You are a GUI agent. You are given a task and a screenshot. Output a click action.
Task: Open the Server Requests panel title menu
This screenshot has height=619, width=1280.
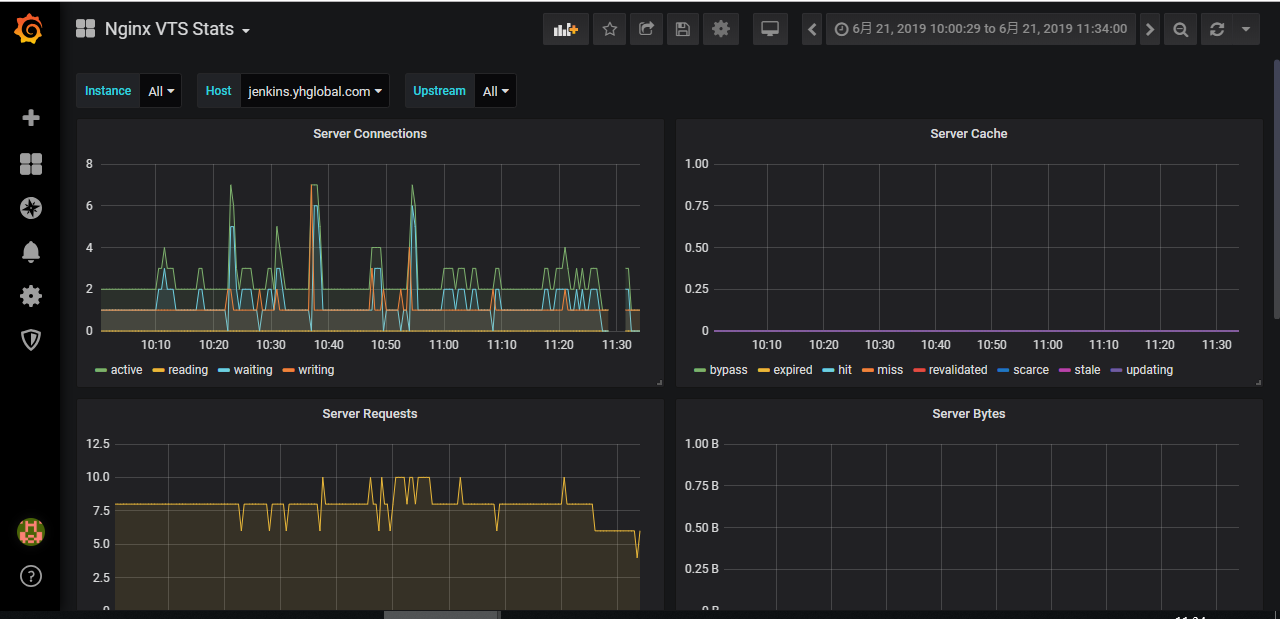(x=370, y=414)
